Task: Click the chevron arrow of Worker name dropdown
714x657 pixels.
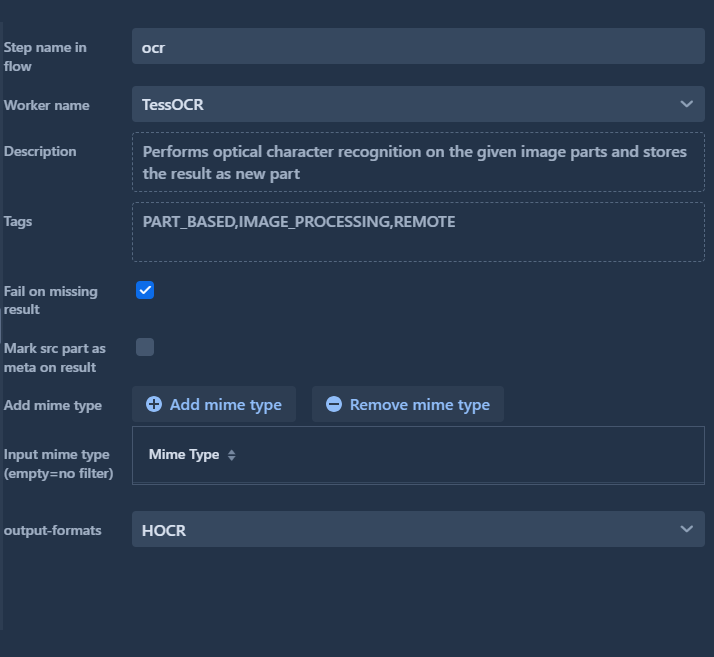Action: [686, 104]
